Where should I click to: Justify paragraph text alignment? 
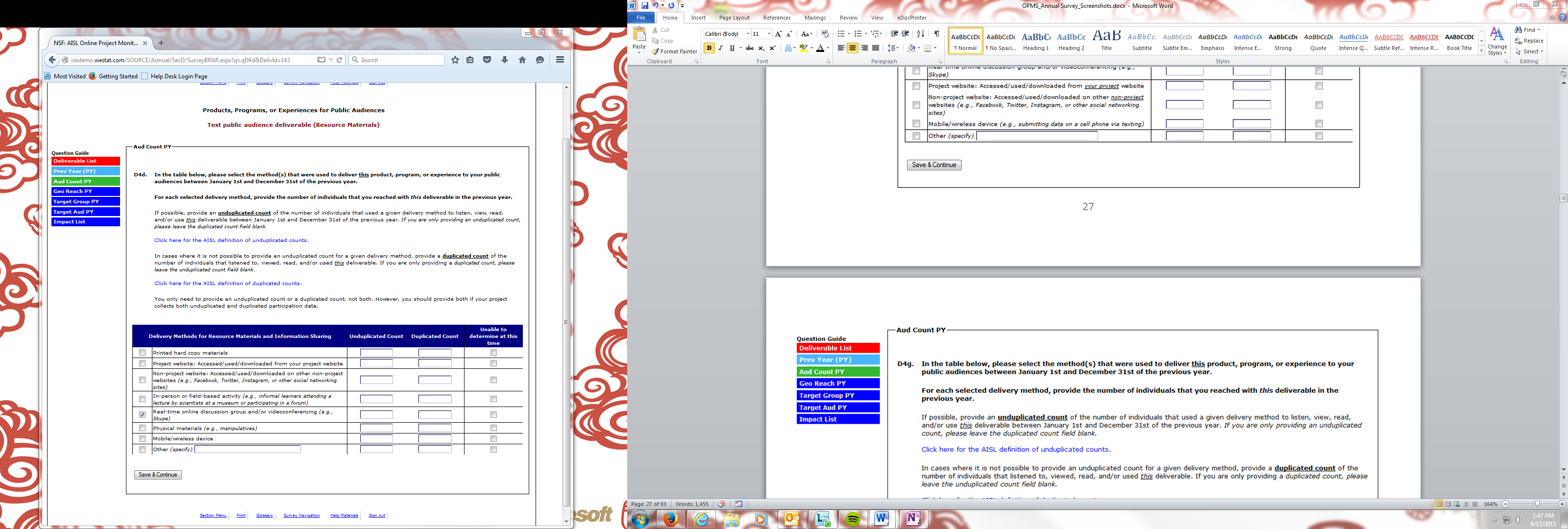click(875, 48)
